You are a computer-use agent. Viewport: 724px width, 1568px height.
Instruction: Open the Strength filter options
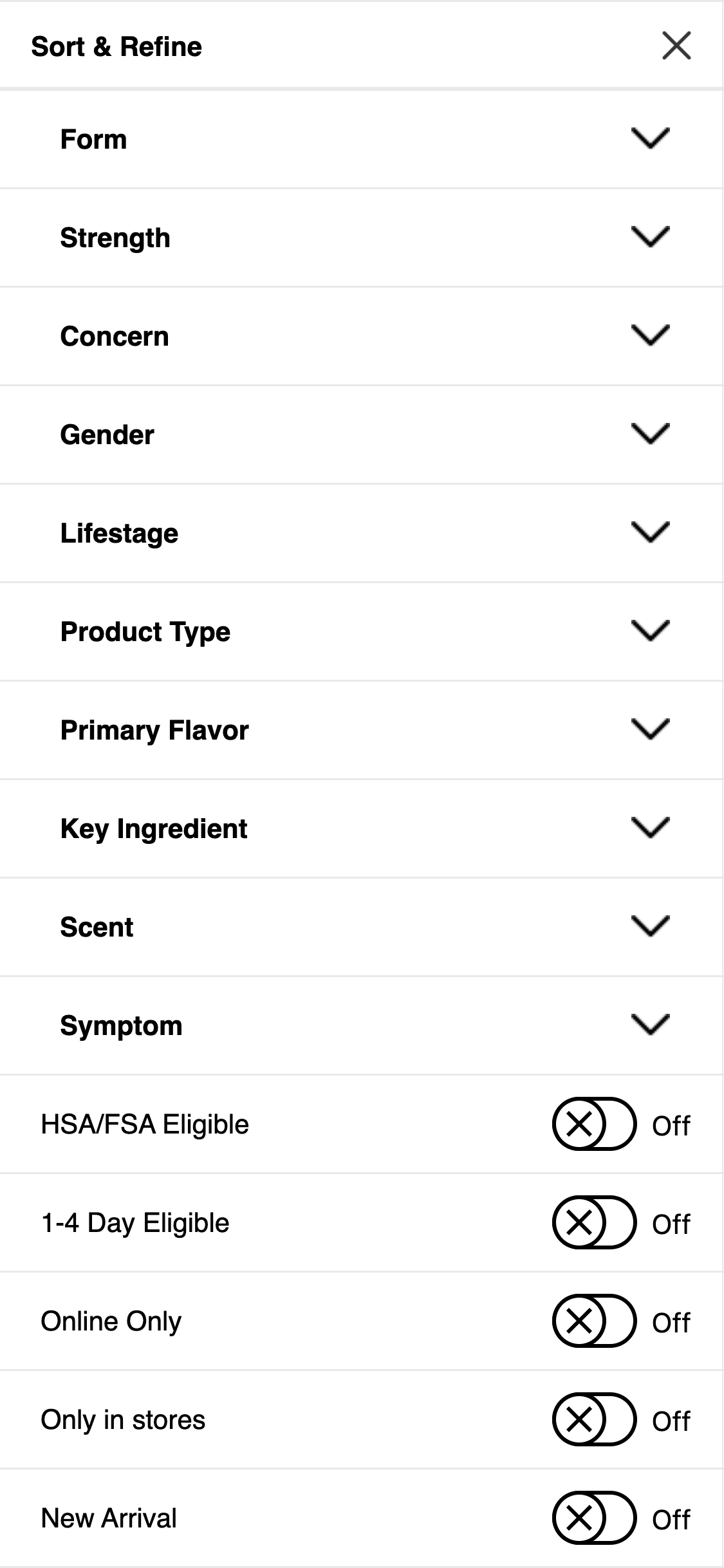pos(652,236)
